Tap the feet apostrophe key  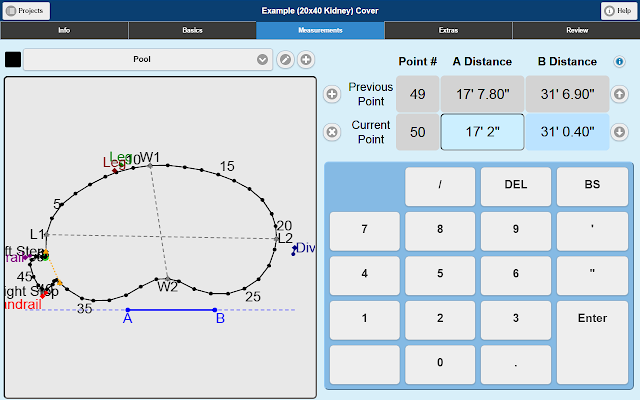click(x=592, y=231)
